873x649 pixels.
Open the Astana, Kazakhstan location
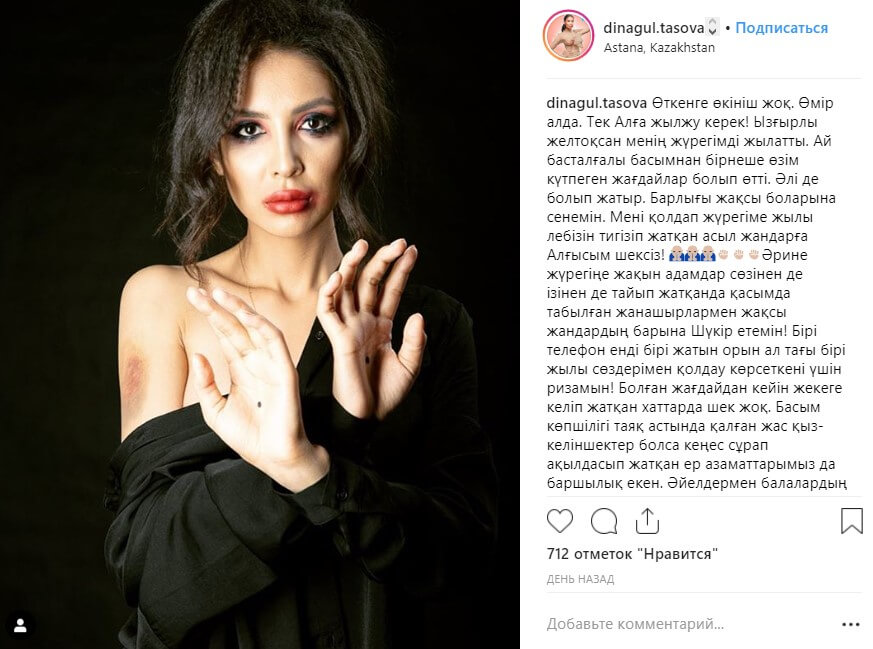(x=659, y=48)
